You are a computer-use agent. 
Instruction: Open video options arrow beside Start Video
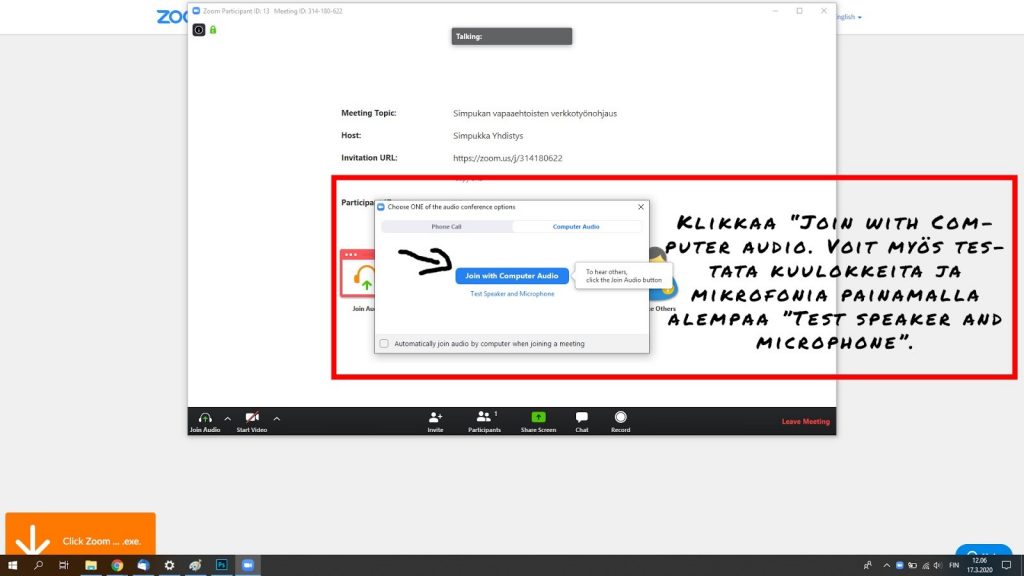coord(277,419)
